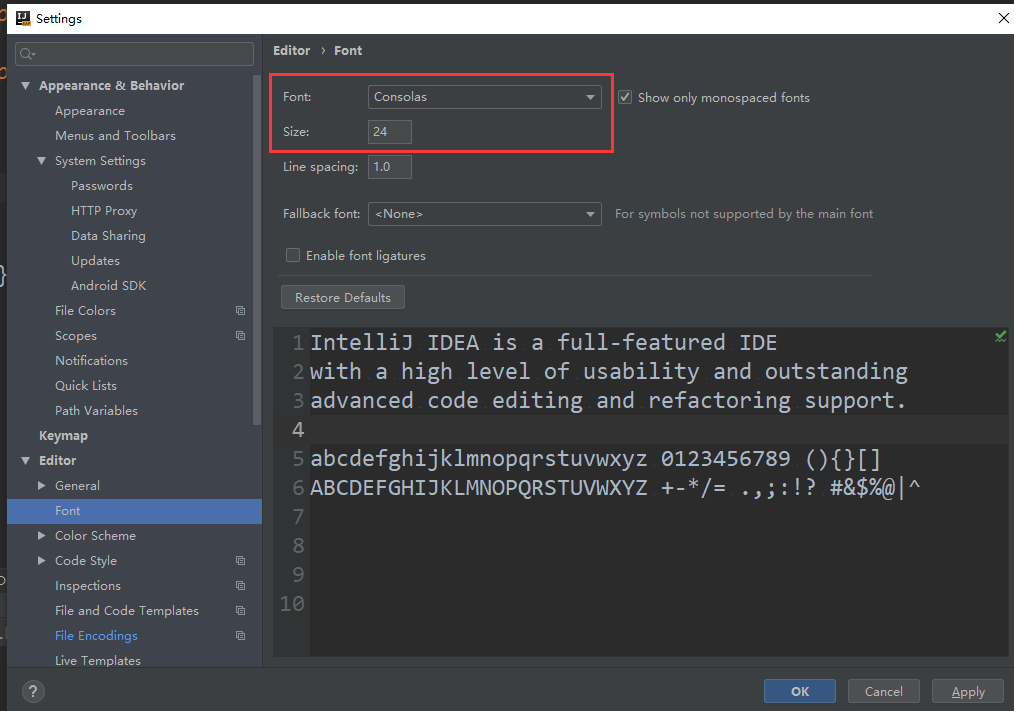Click the Cancel button
Screen dimensions: 1014x711
pyautogui.click(x=883, y=692)
